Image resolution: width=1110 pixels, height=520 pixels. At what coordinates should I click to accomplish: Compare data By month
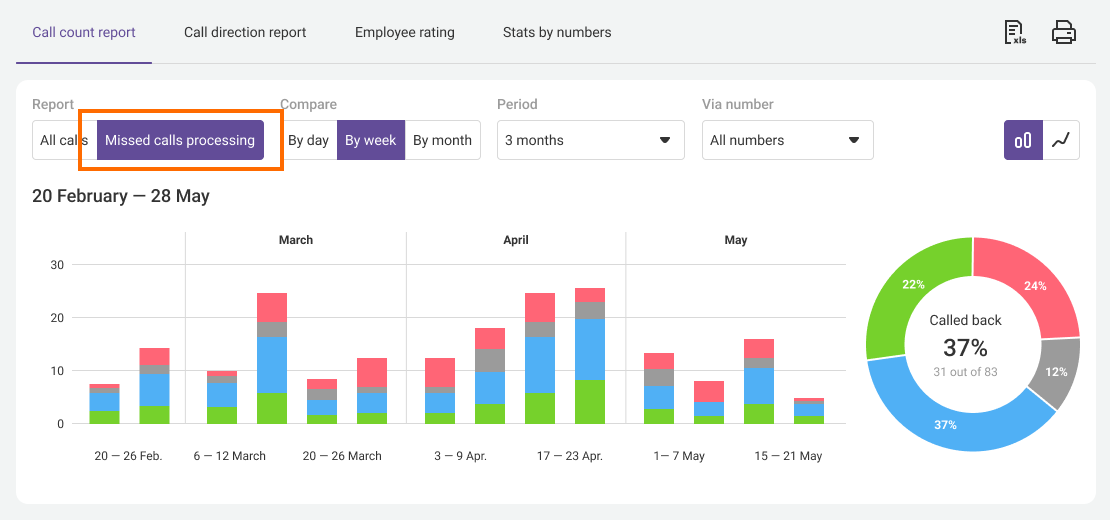click(x=442, y=140)
